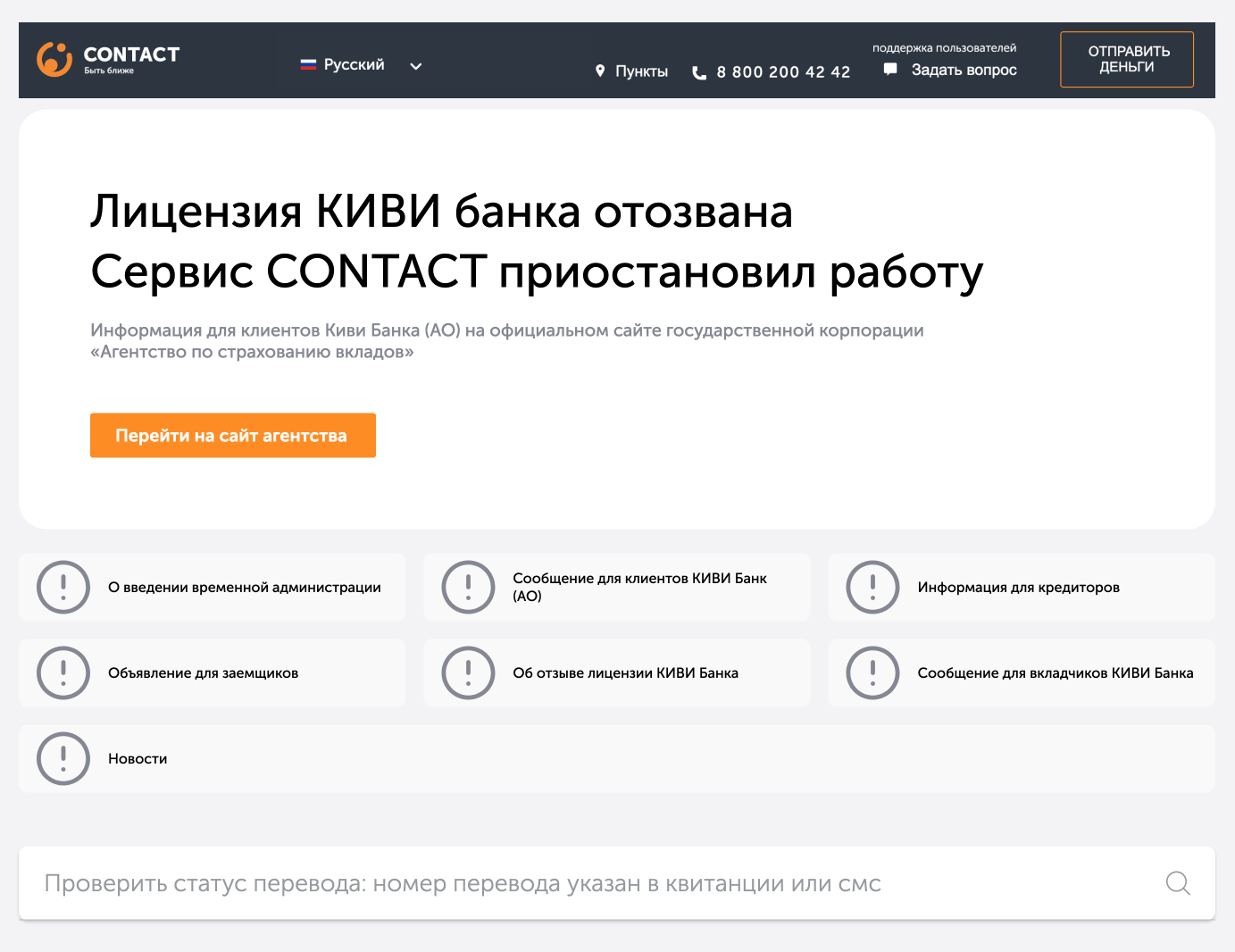Click the ОТПРАВИТЬ ДЕНЬГИ button
Image resolution: width=1235 pixels, height=952 pixels.
click(1127, 60)
